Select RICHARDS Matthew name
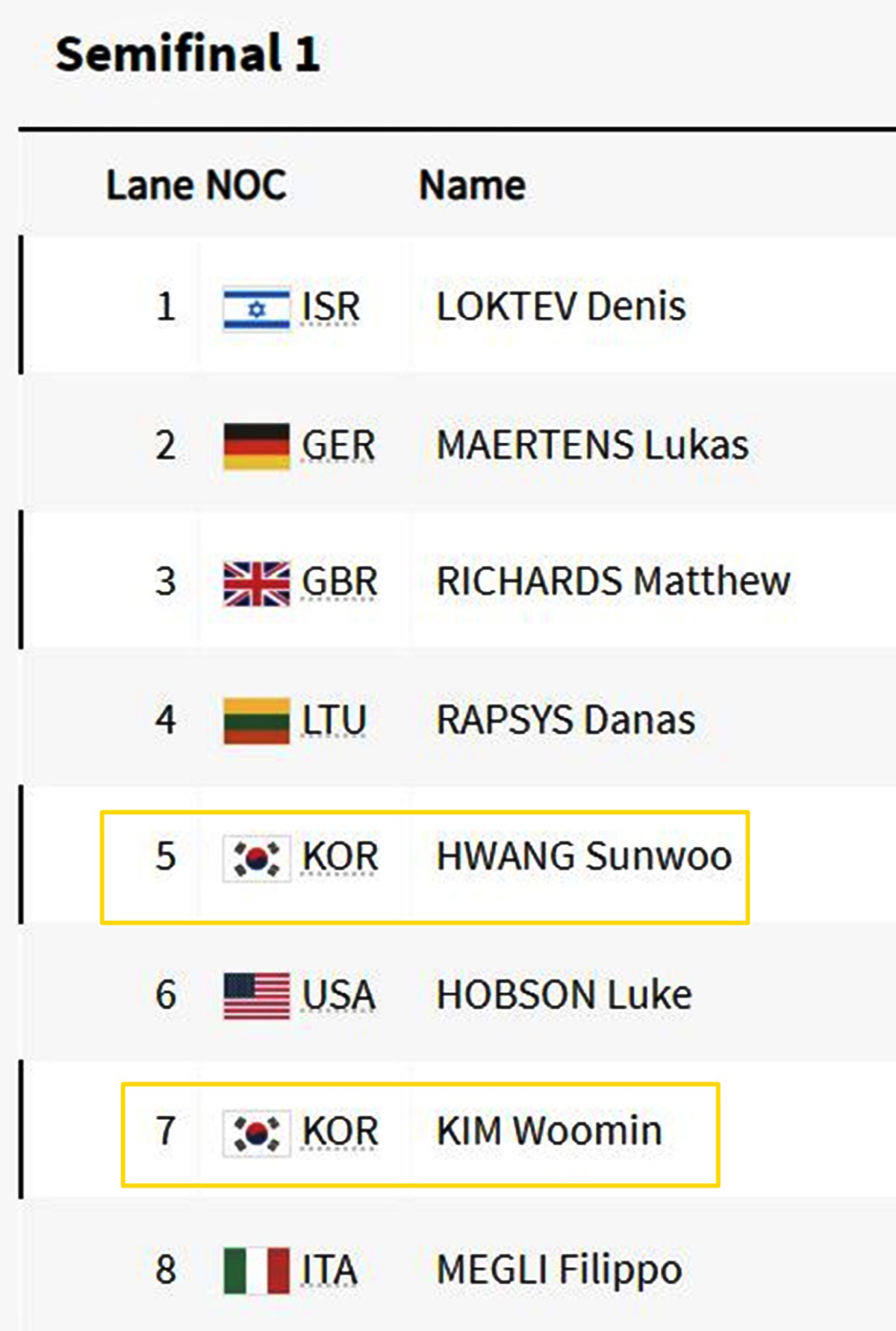Viewport: 896px width, 1331px height. 613,582
